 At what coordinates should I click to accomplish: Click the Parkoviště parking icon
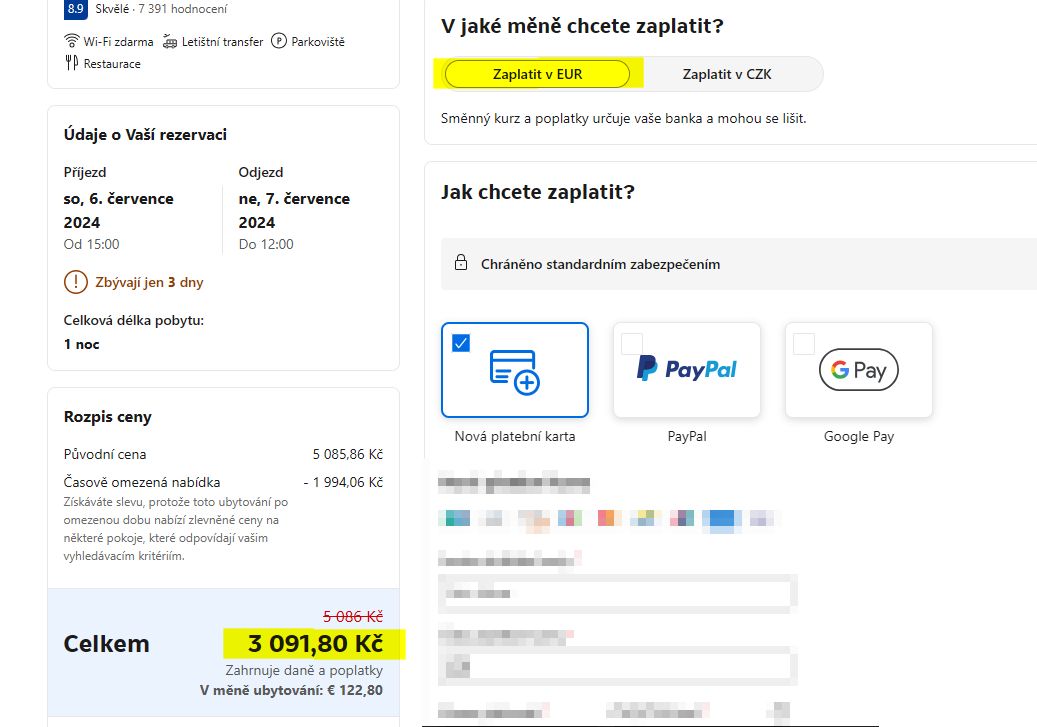[279, 41]
